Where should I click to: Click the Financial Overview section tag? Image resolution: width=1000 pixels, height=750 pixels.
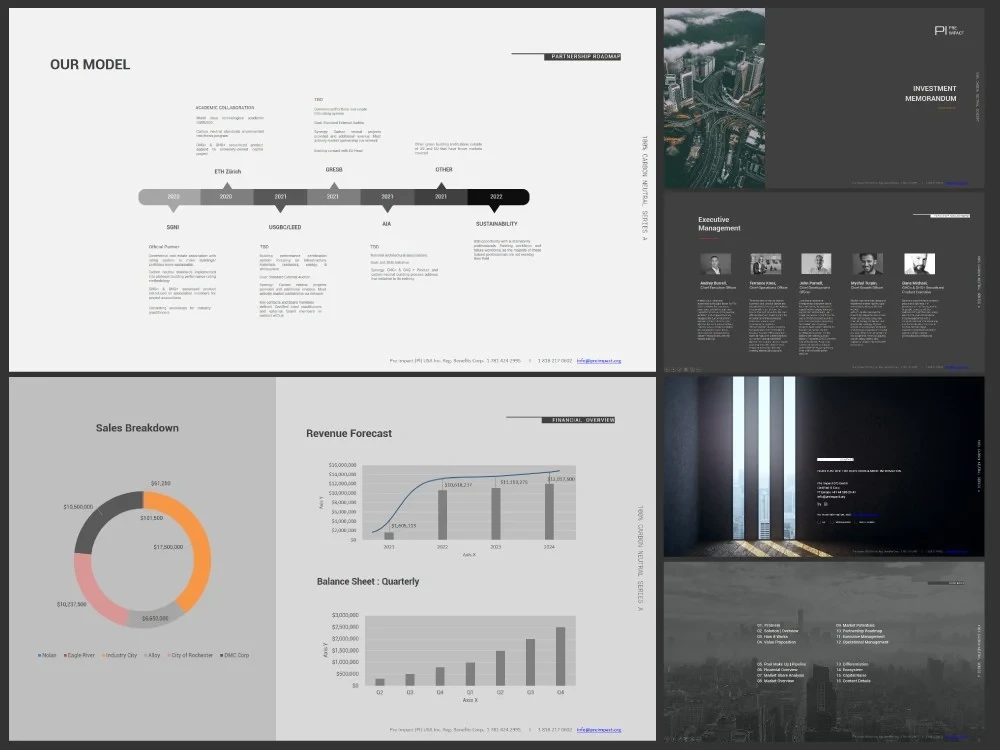pos(578,420)
